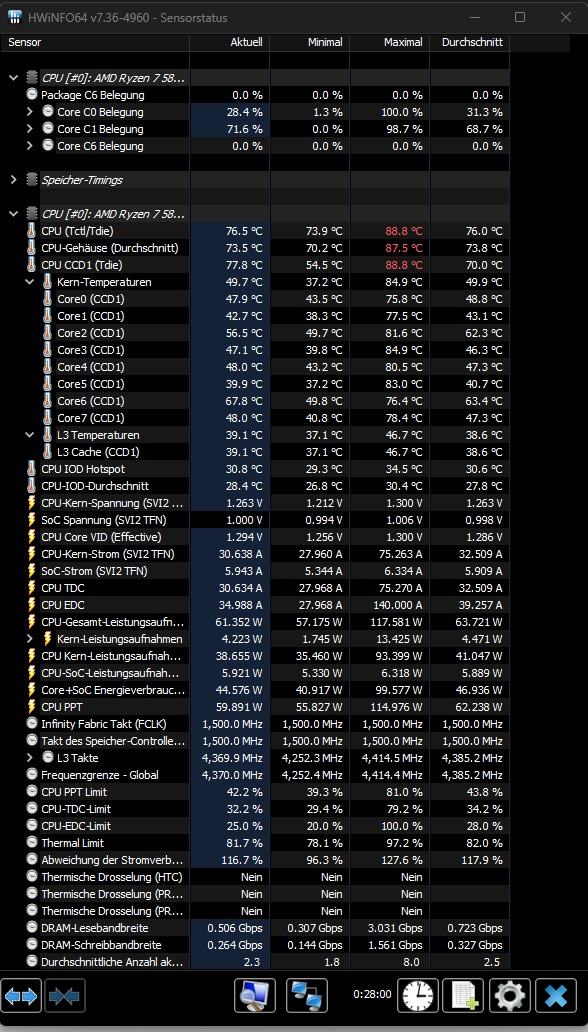The image size is (588, 1032).
Task: Click circle icon of Thermal Limit row
Action: 32,842
